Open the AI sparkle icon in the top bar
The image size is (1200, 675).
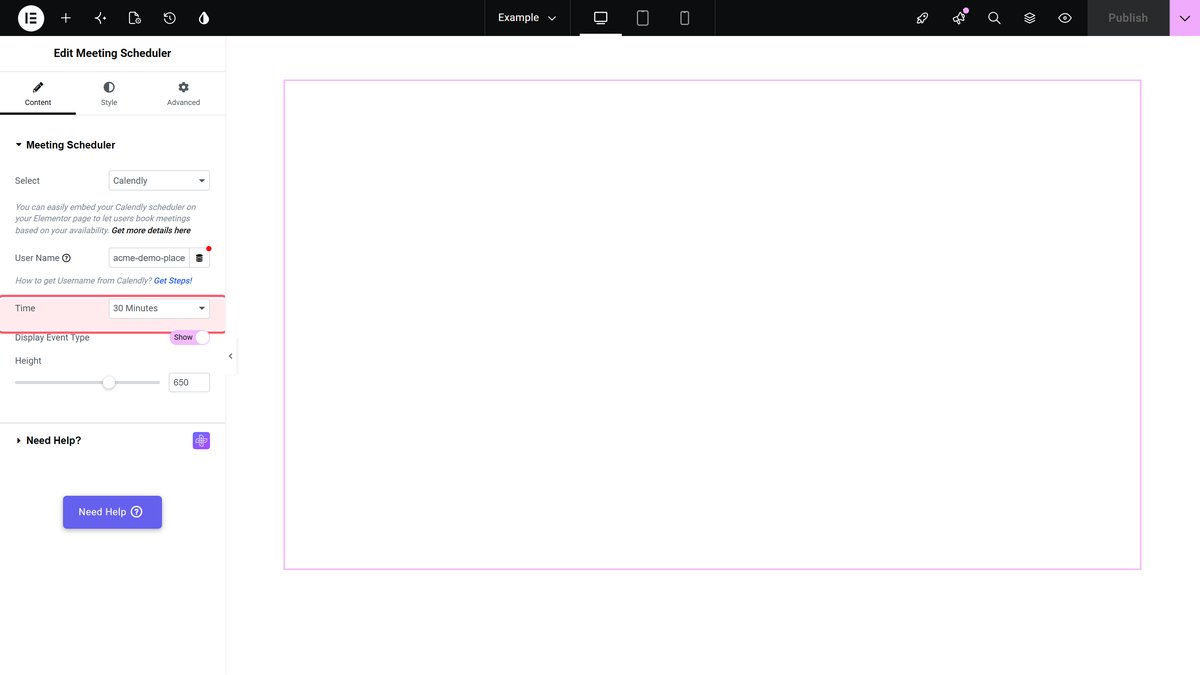click(100, 18)
